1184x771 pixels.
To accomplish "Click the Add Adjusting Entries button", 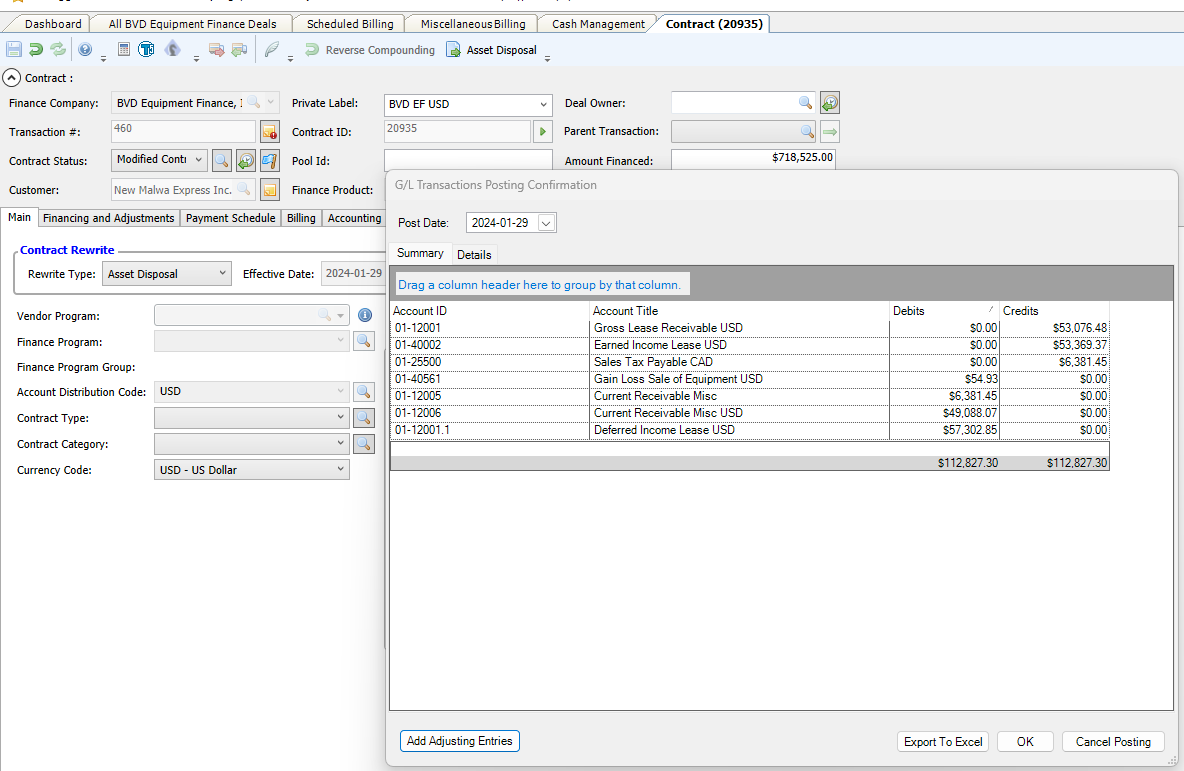I will (459, 741).
